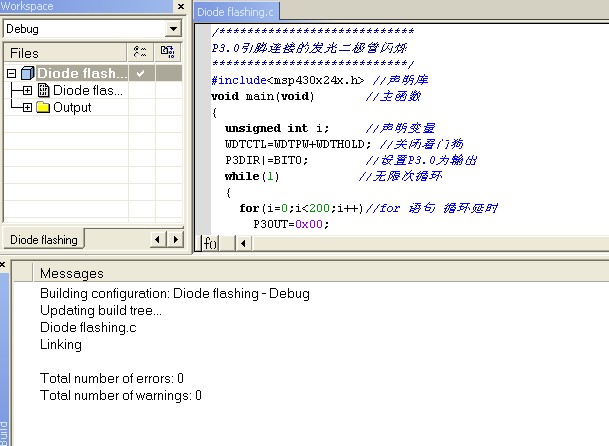This screenshot has width=609, height=446.
Task: Click the Diode flashing project cube icon
Action: pos(27,73)
